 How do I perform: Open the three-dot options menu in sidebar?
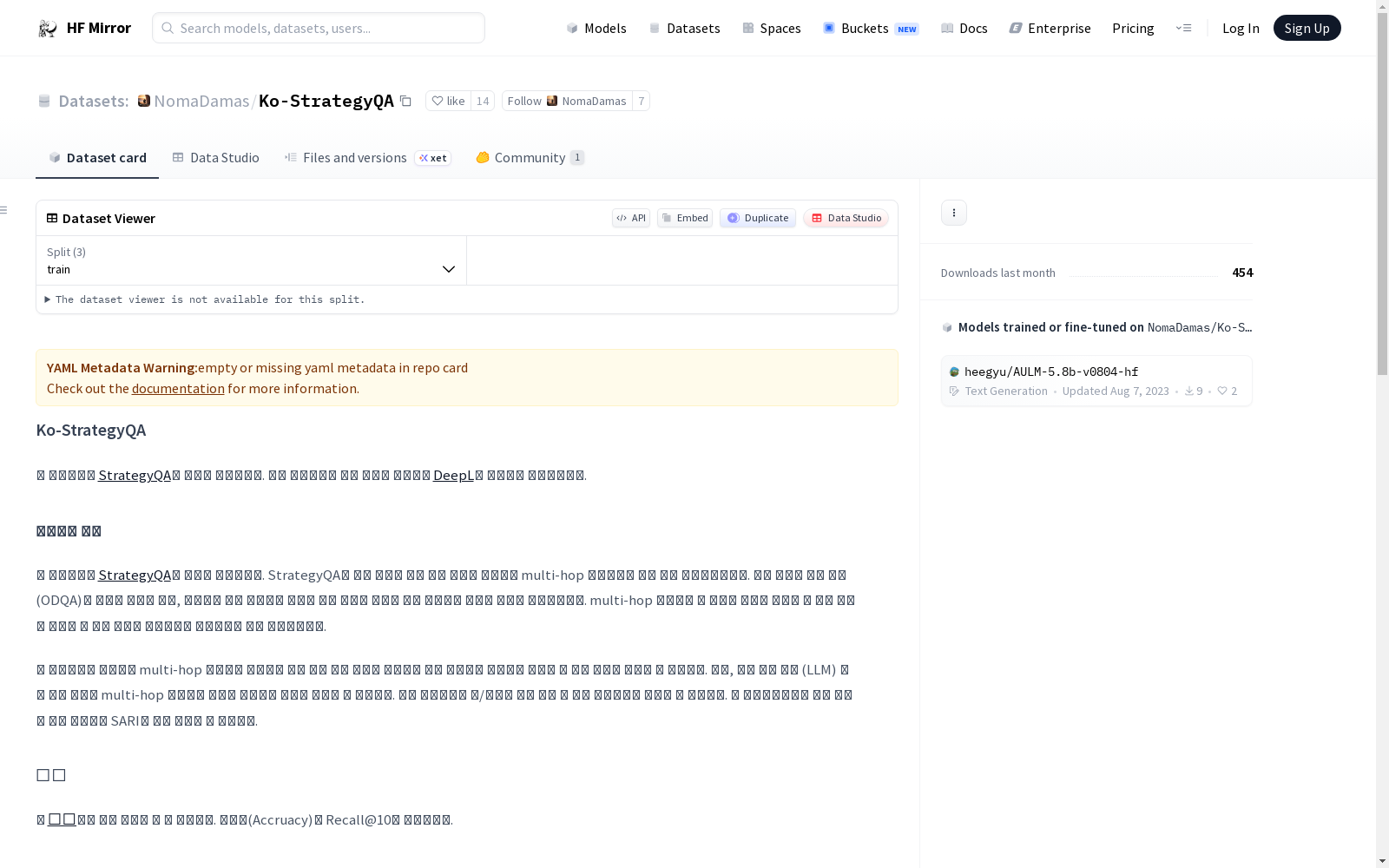(953, 213)
